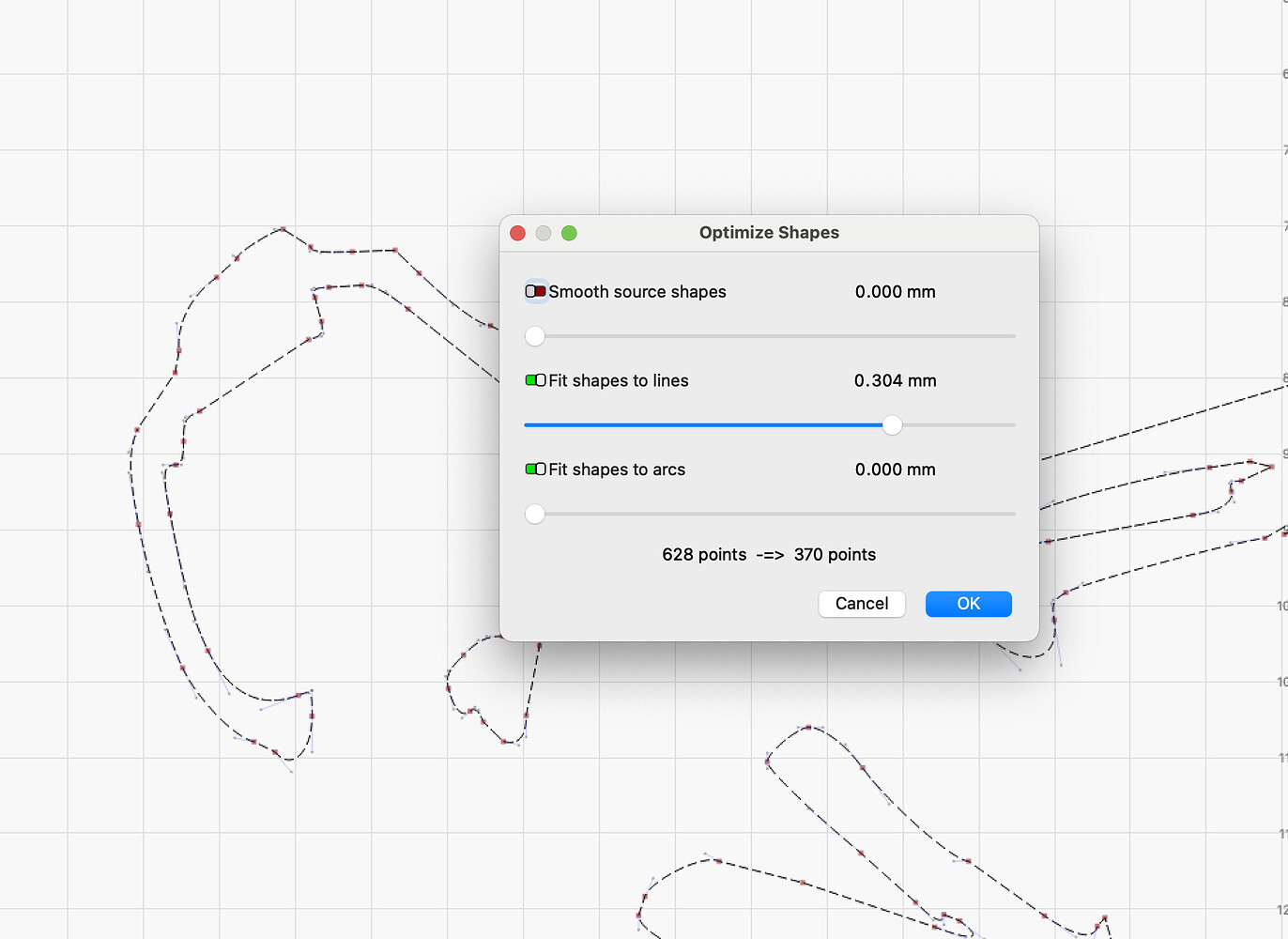The width and height of the screenshot is (1288, 939).
Task: Cancel the Optimize Shapes dialog
Action: [x=861, y=604]
